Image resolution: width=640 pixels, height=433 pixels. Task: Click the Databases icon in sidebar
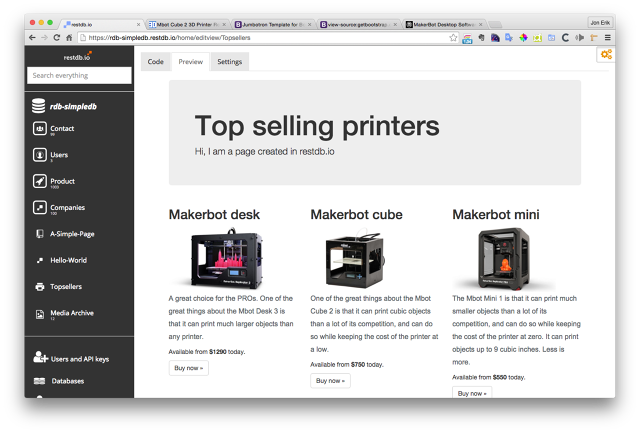pyautogui.click(x=40, y=381)
